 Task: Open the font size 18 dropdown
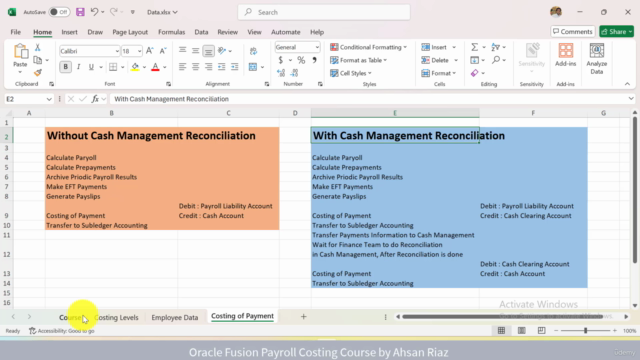coord(139,51)
